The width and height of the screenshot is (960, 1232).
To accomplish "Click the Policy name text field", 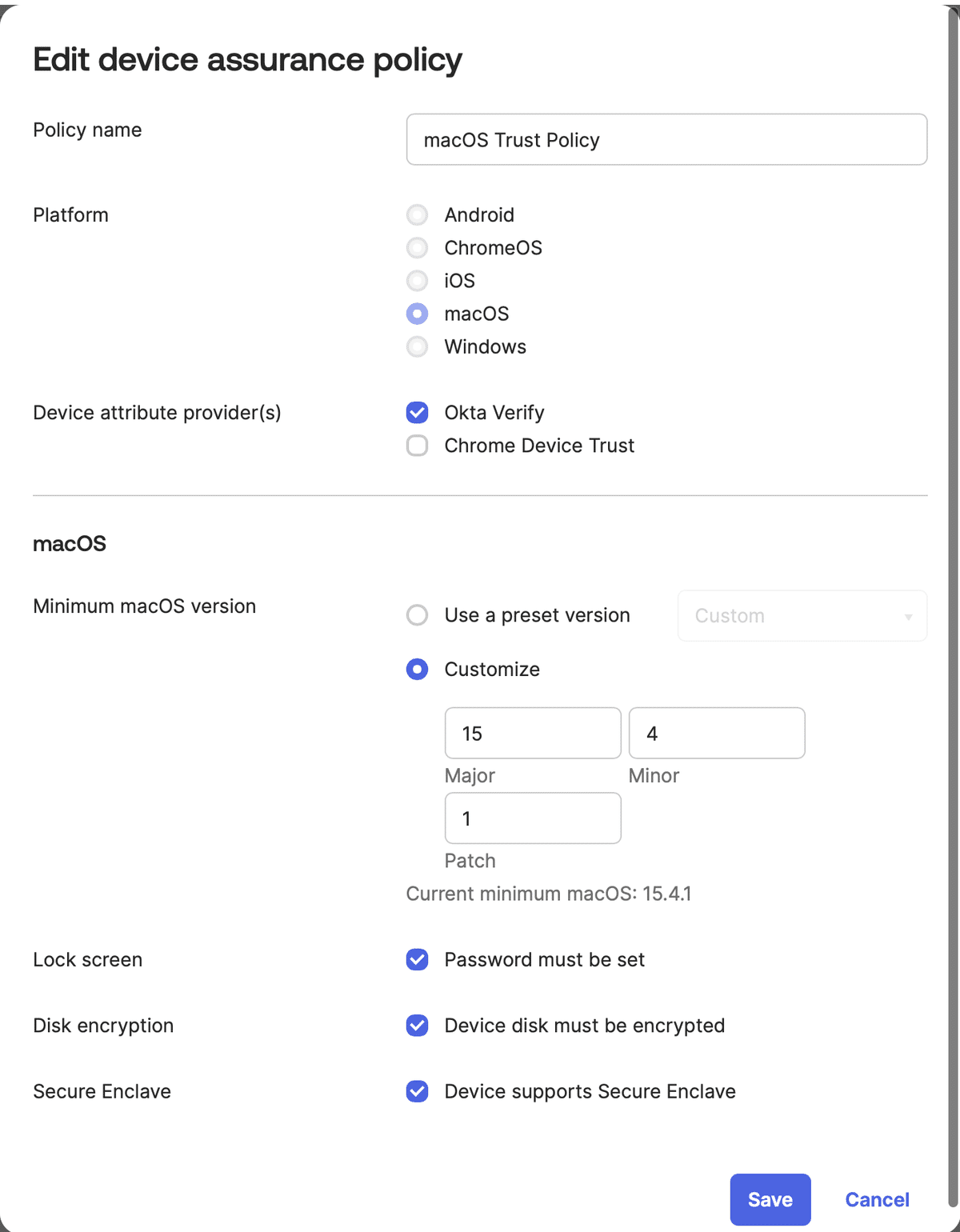I will (666, 139).
